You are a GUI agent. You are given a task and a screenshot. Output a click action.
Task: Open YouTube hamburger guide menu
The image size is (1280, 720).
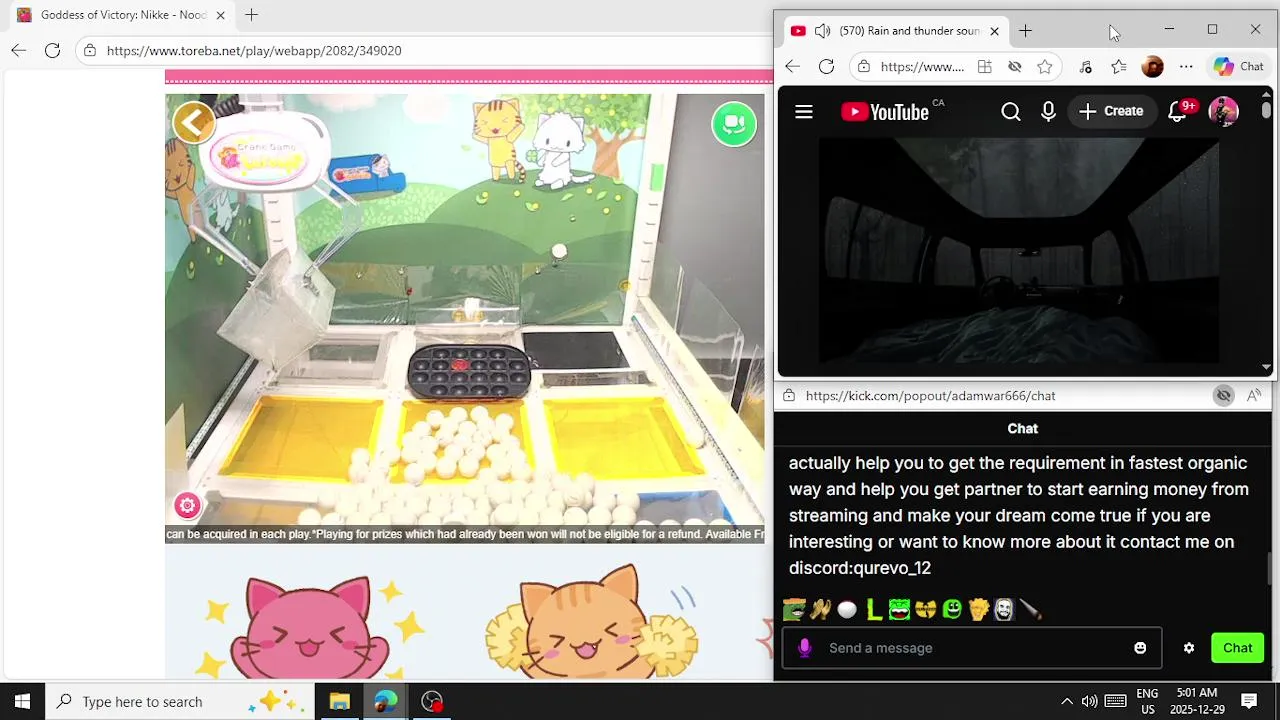(x=804, y=112)
